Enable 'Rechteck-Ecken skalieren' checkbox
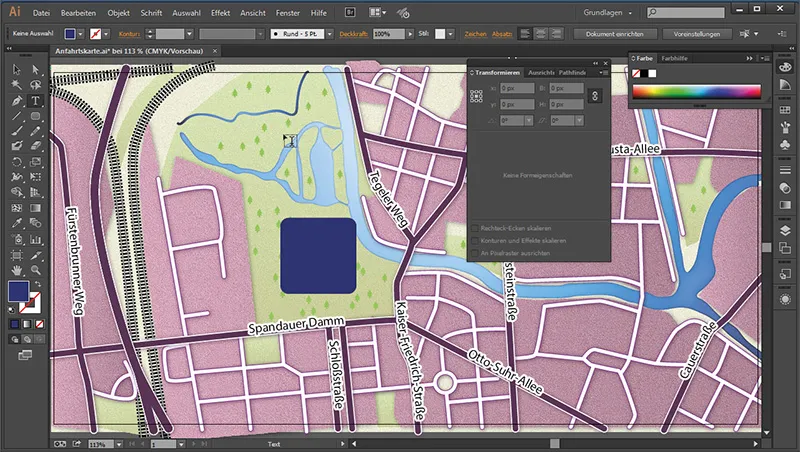This screenshot has width=800, height=452. coord(475,228)
